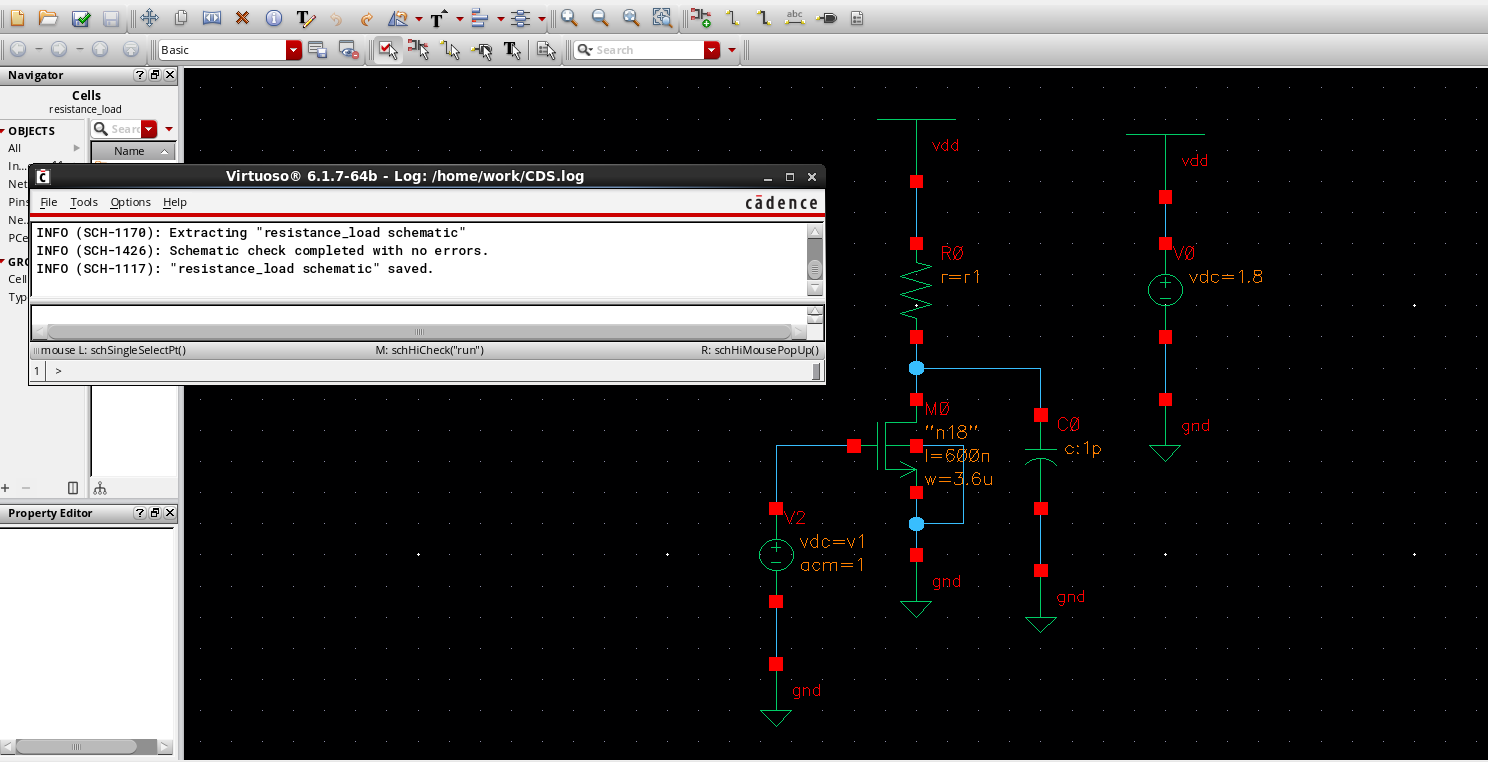
Task: Click the red X Delete icon
Action: click(242, 18)
